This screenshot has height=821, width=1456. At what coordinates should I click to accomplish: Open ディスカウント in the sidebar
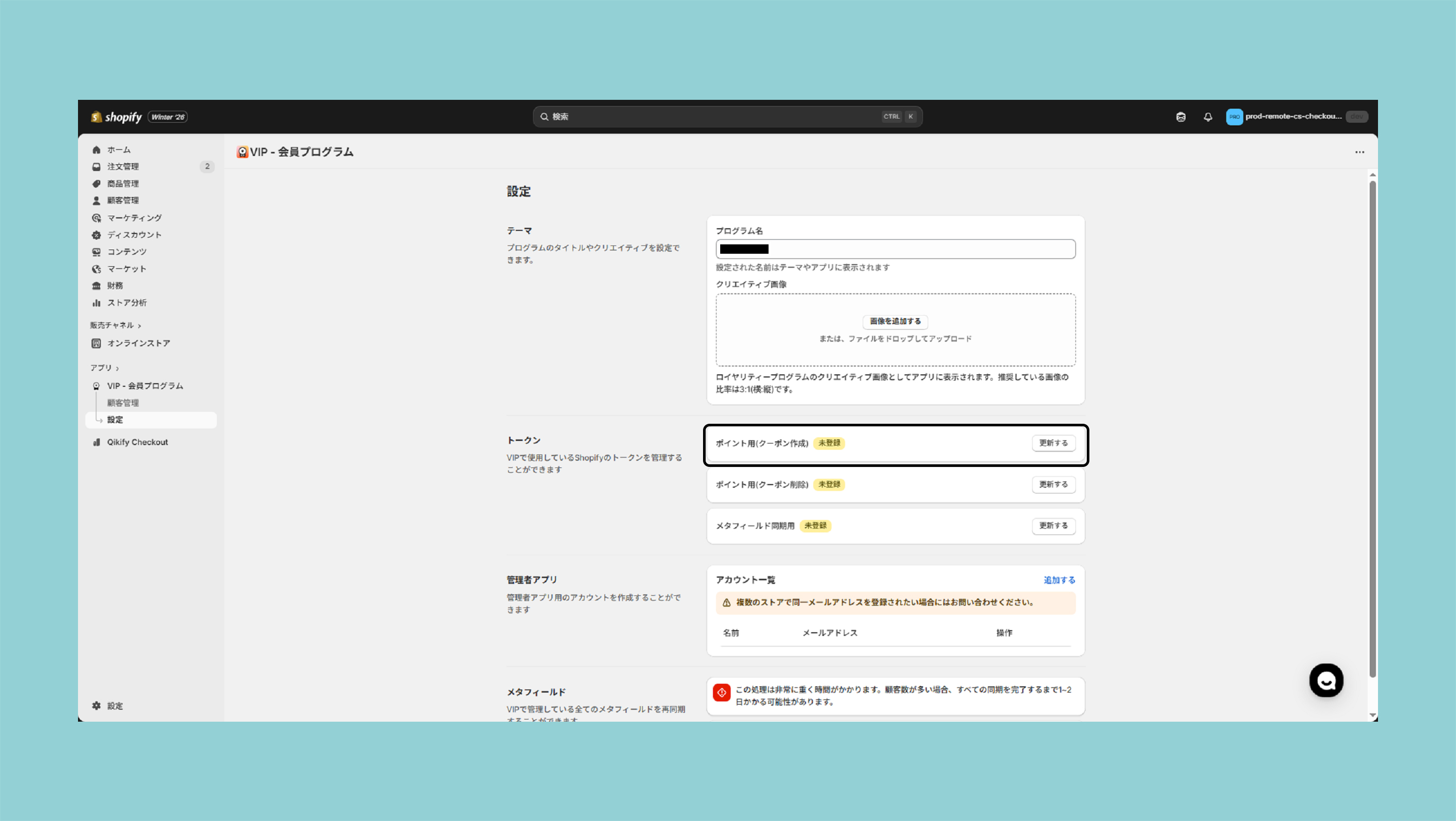pos(134,234)
